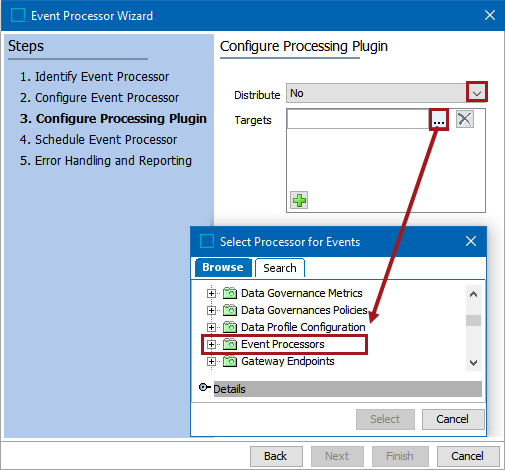Click the Event Processors folder icon
The image size is (505, 470).
230,344
